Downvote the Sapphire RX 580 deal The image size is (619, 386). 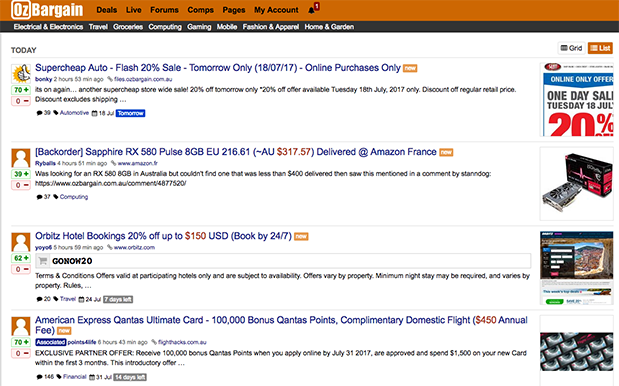pos(21,185)
